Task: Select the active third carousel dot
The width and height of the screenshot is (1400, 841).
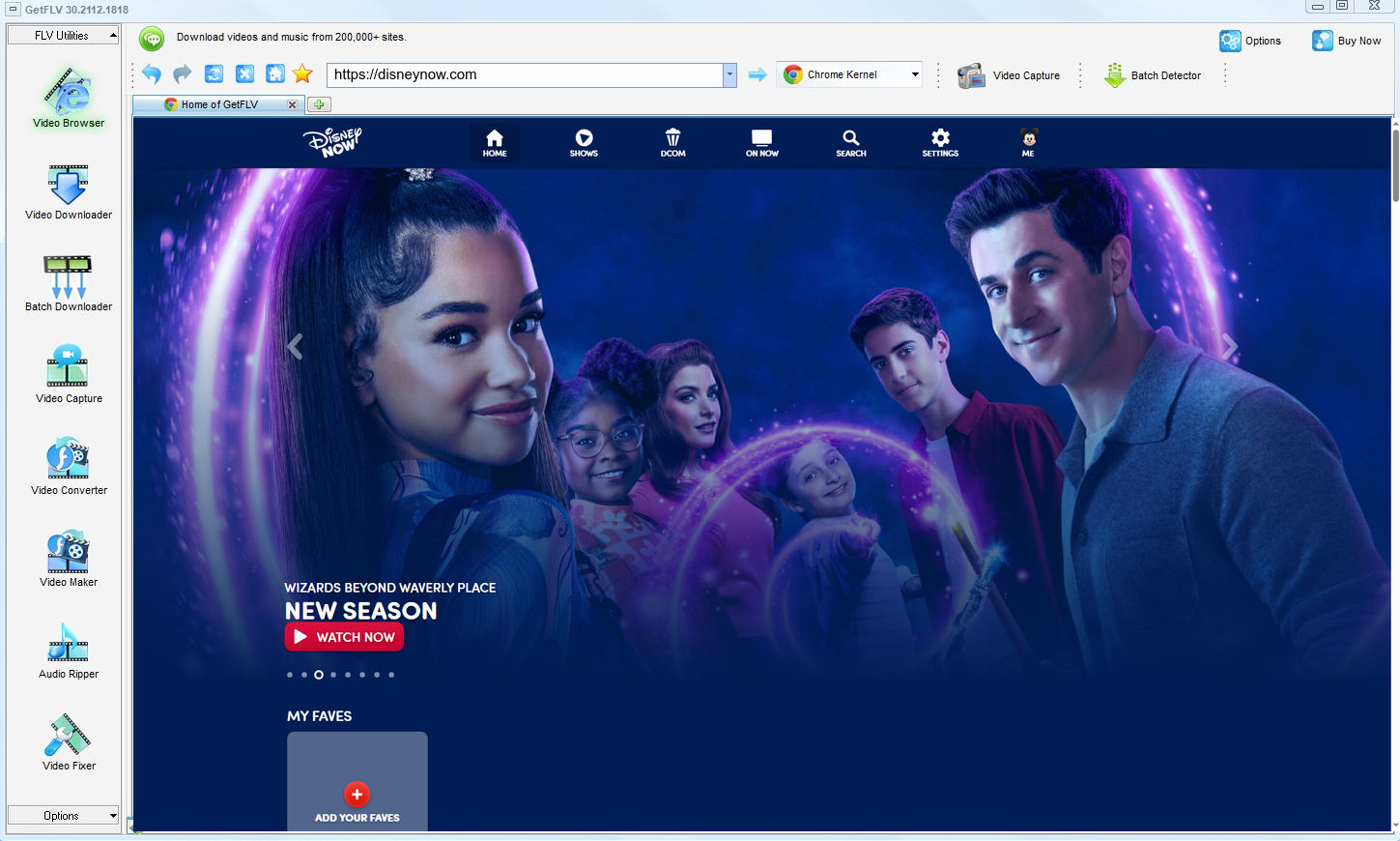Action: point(319,675)
